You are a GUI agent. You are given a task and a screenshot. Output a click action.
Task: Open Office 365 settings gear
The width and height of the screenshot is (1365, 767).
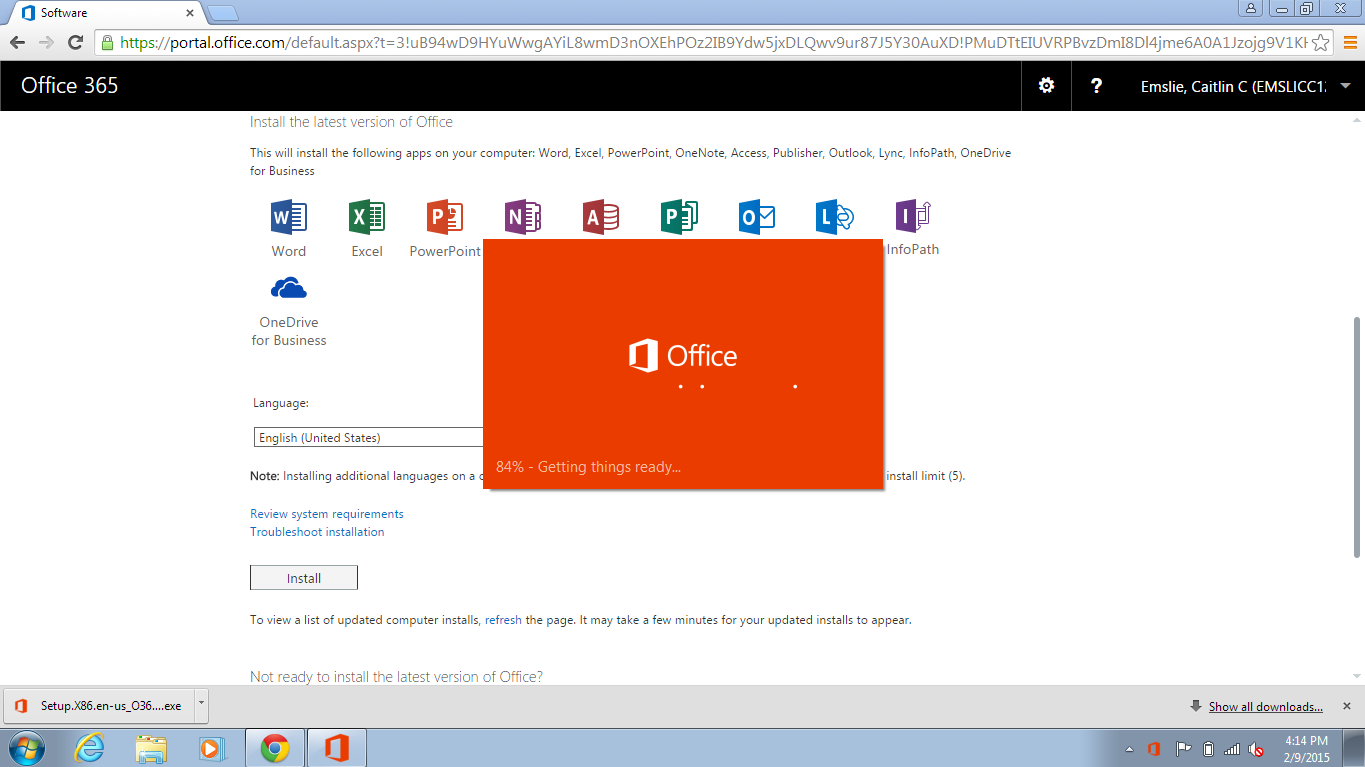[1046, 86]
